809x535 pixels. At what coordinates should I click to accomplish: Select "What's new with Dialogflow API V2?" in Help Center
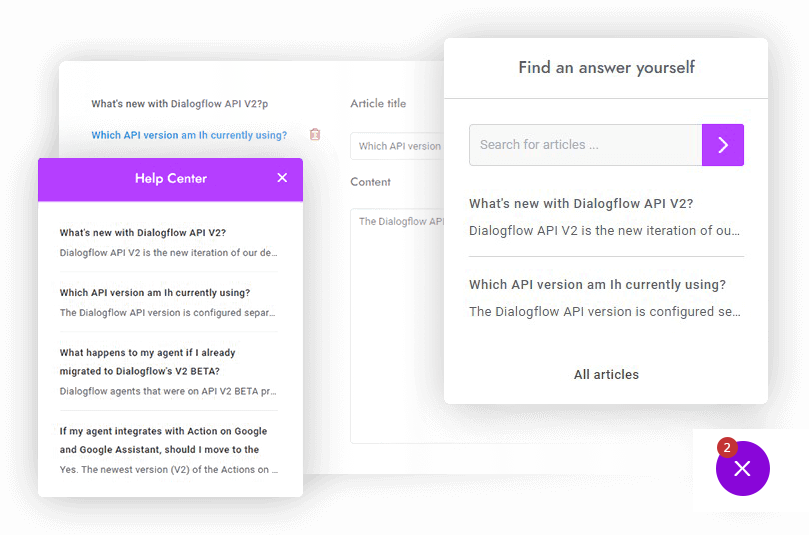click(143, 233)
